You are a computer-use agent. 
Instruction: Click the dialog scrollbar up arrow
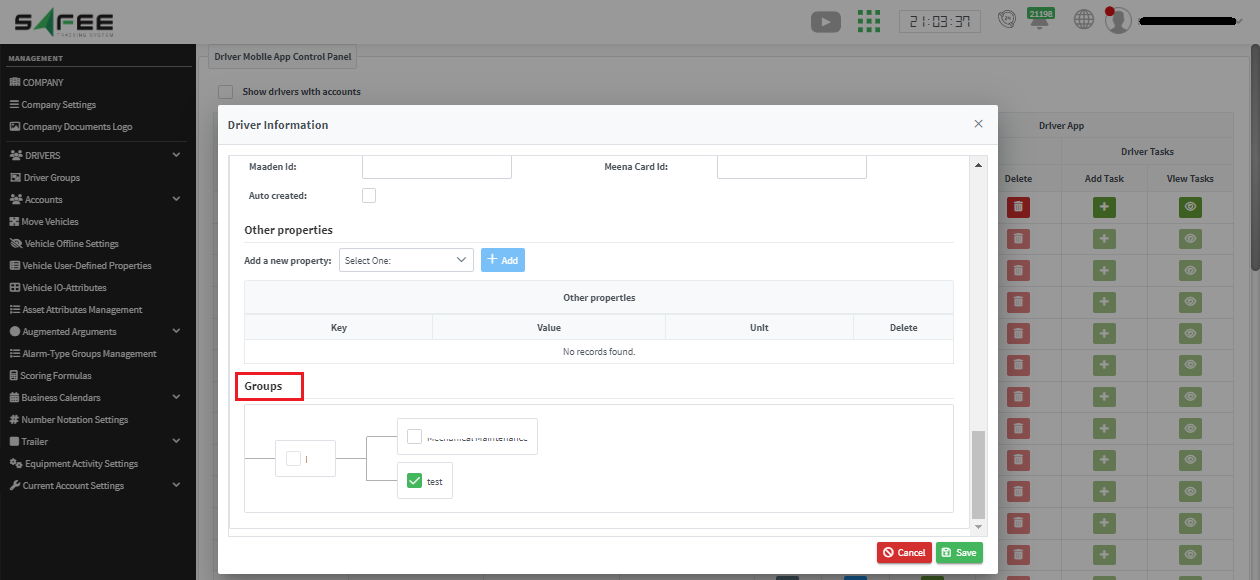click(979, 164)
